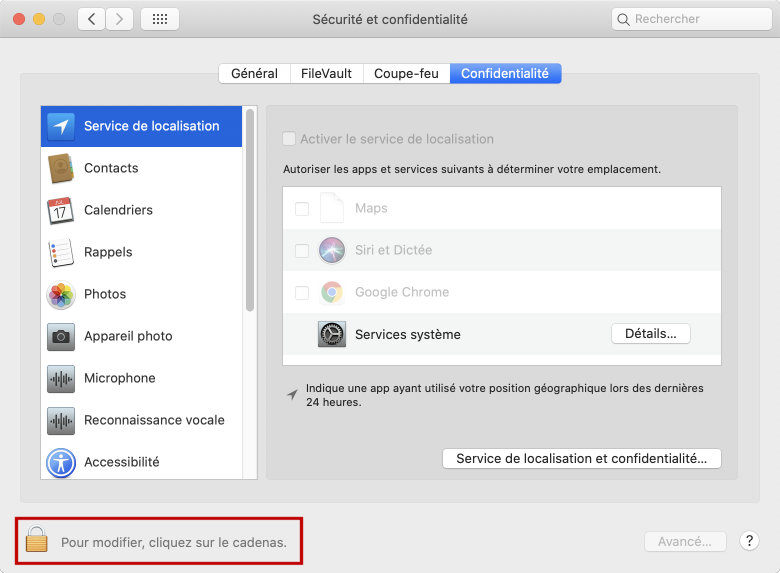Click the Maps app name text
This screenshot has height=573, width=780.
tap(371, 208)
